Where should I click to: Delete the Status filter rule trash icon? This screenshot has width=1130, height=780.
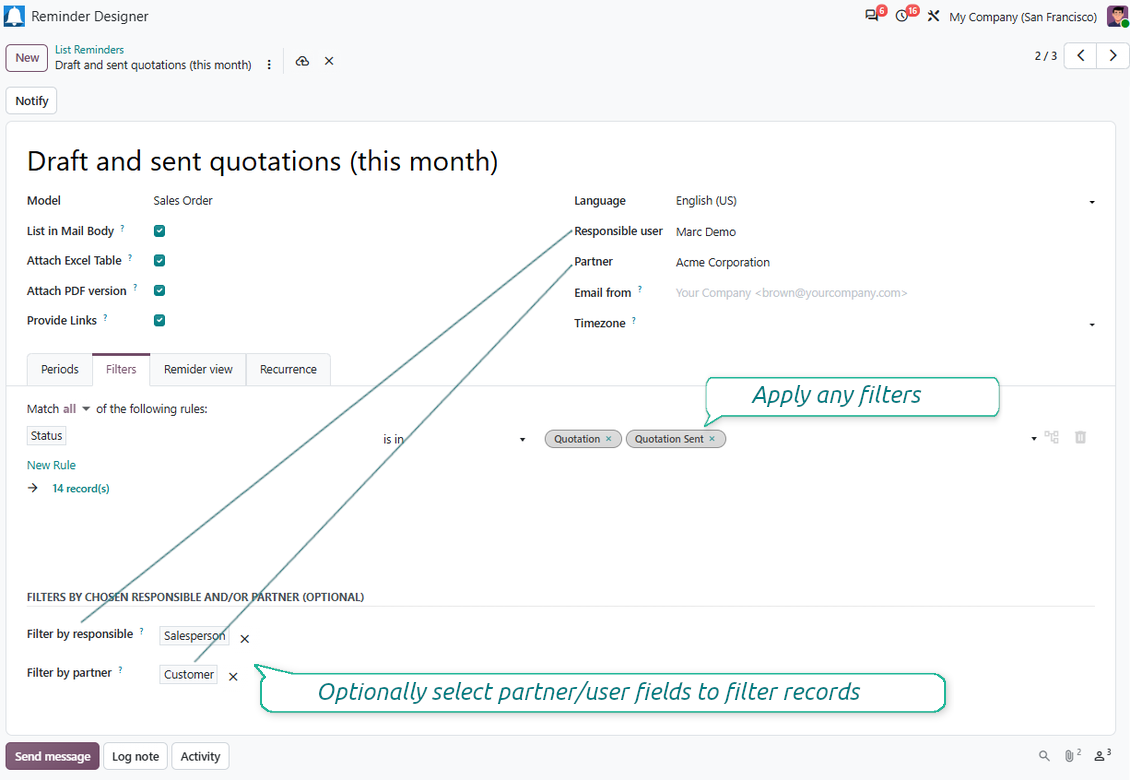[x=1080, y=437]
